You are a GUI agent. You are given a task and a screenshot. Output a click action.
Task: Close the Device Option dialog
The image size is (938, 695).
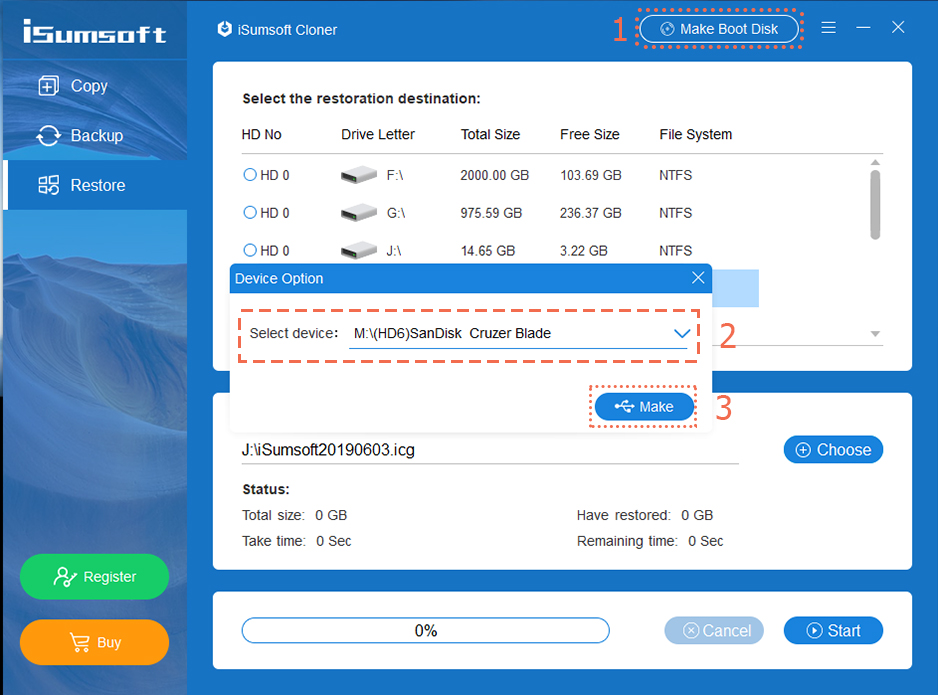pos(698,278)
